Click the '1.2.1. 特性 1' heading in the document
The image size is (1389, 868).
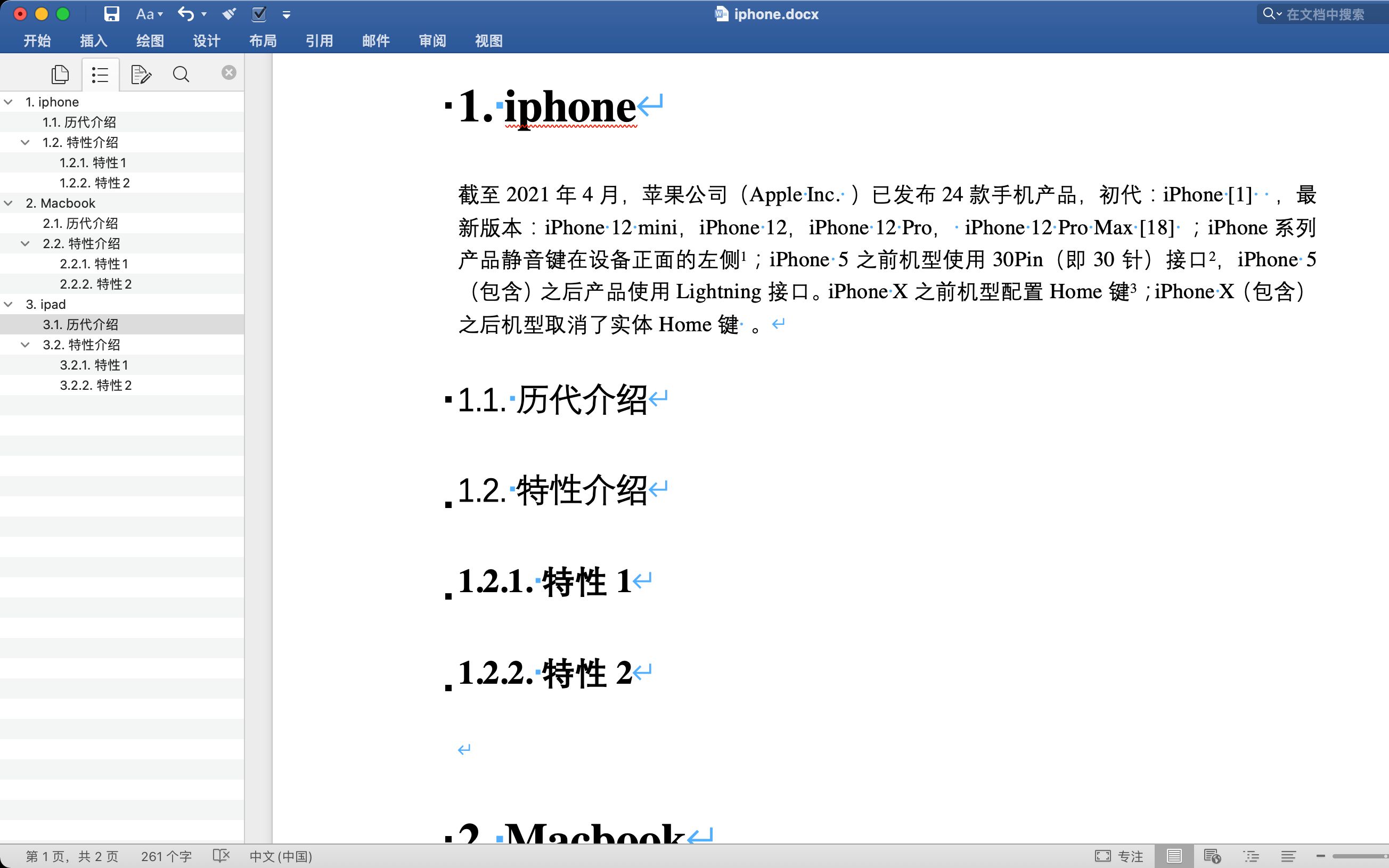(545, 581)
